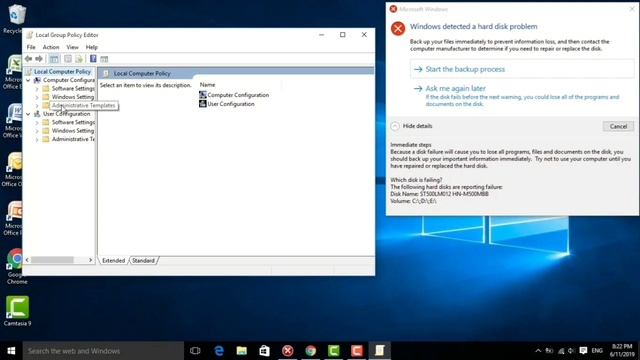Click the Windows Start button

click(x=11, y=351)
